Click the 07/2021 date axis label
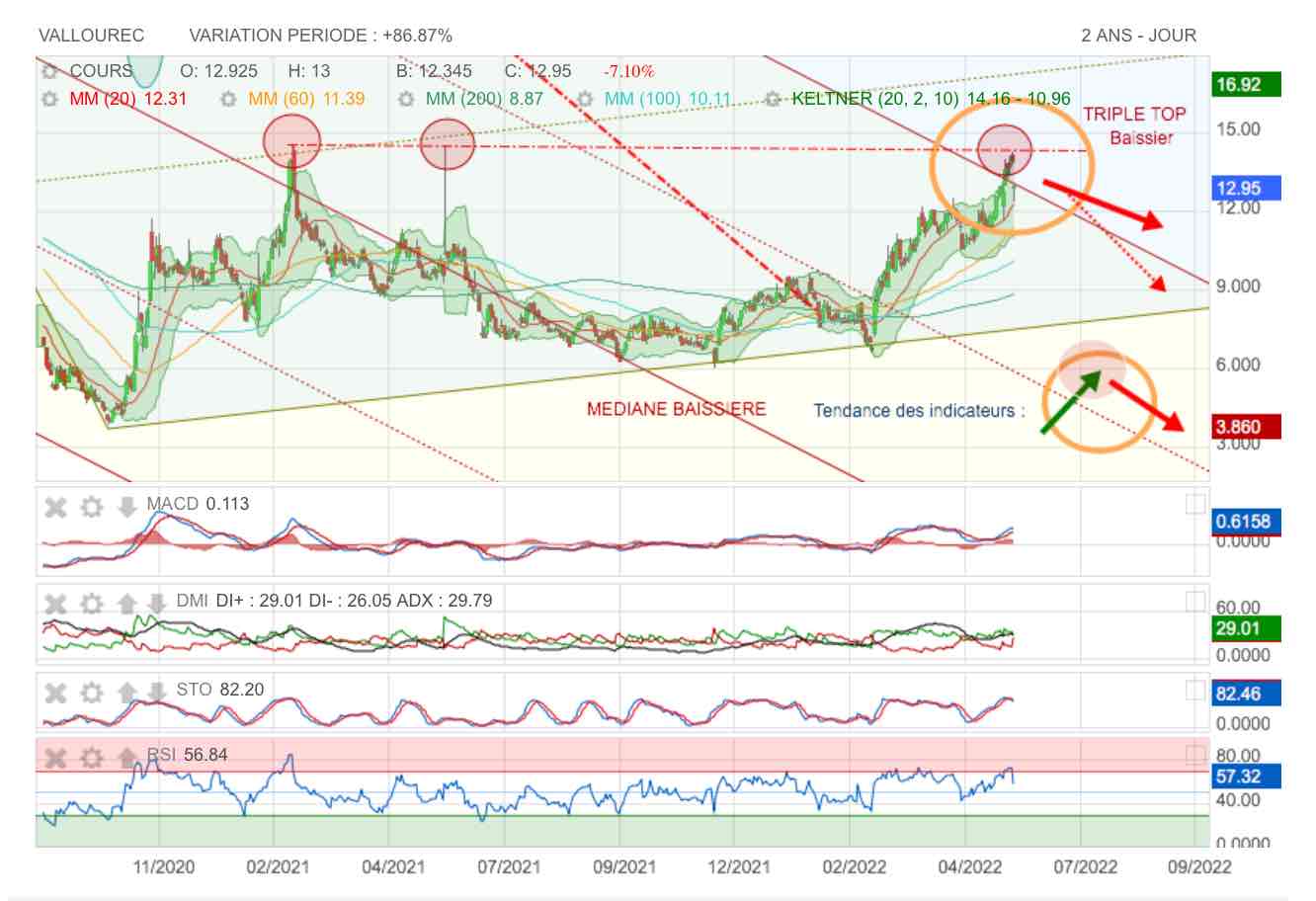The image size is (1316, 901). [x=509, y=867]
